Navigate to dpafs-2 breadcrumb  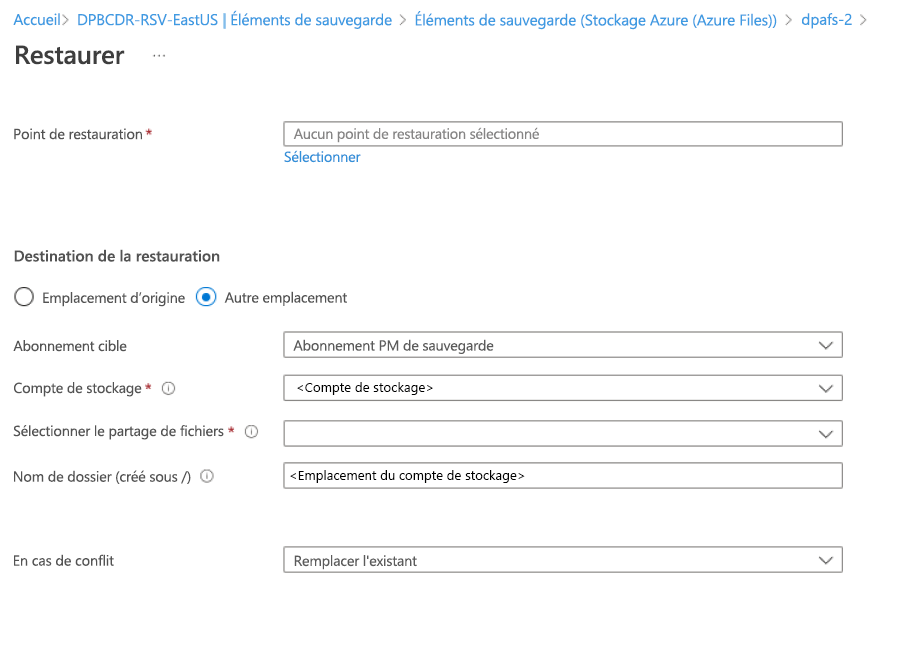[826, 20]
